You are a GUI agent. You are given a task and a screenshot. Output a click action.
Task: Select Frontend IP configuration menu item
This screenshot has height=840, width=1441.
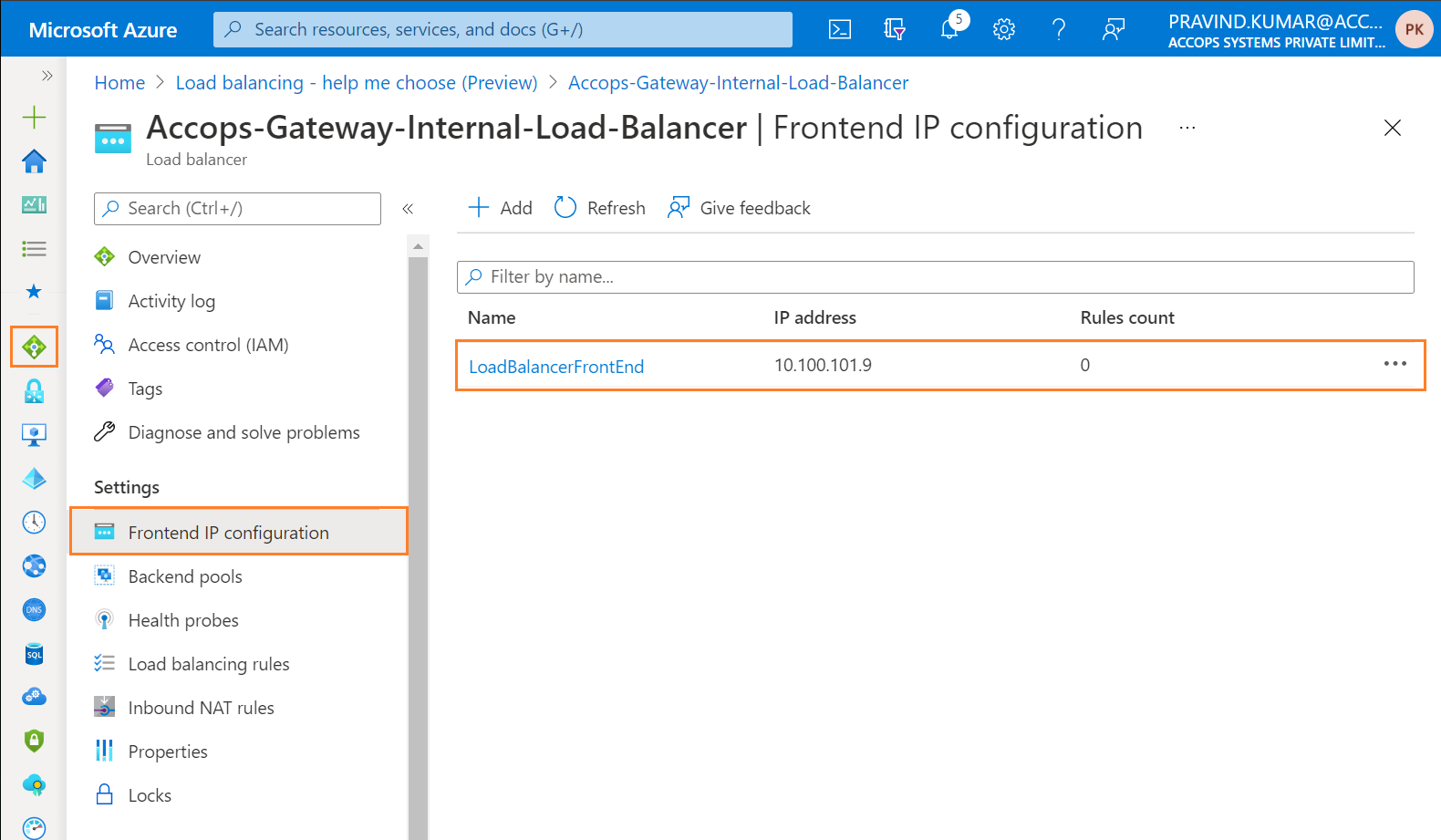tap(239, 532)
